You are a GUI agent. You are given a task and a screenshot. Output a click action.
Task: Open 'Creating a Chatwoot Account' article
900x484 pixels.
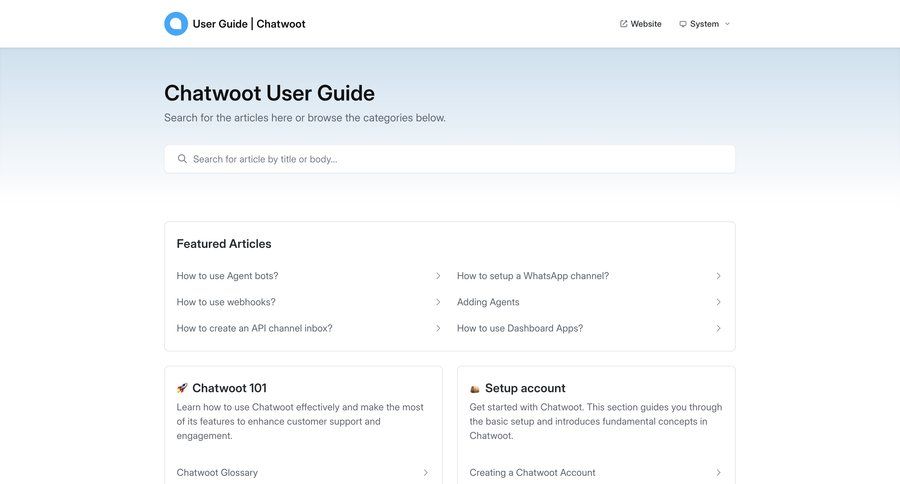point(532,473)
